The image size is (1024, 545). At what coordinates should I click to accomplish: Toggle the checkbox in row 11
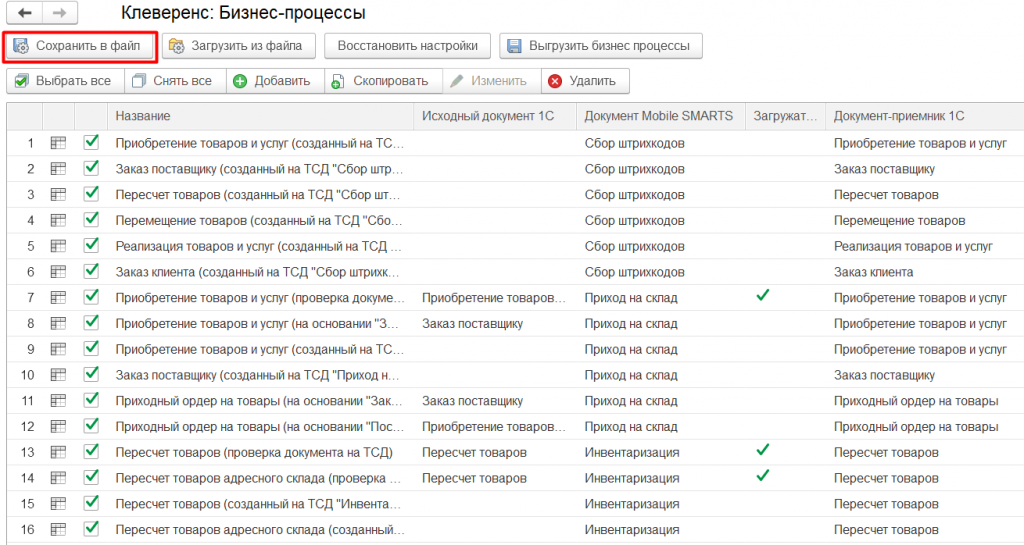[x=91, y=400]
